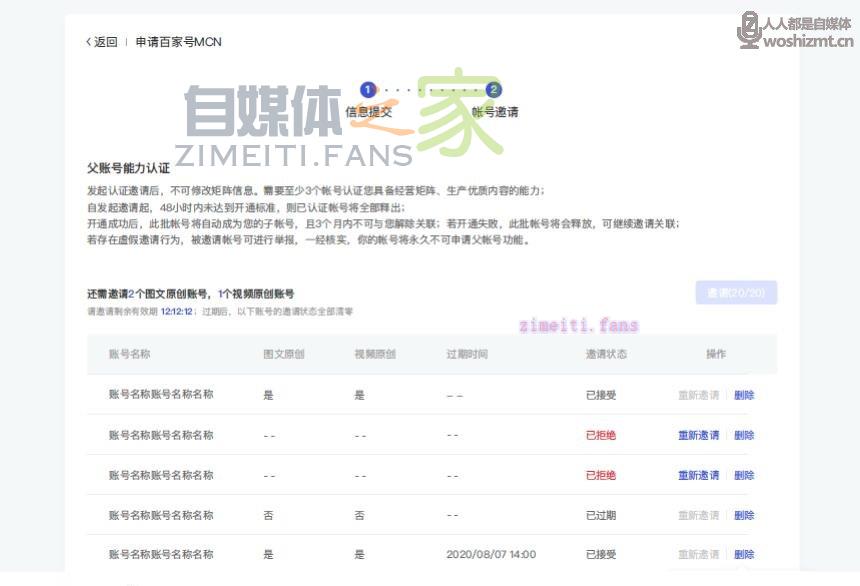
Task: Click 重新邀请 in the 已过期 row
Action: click(x=698, y=515)
